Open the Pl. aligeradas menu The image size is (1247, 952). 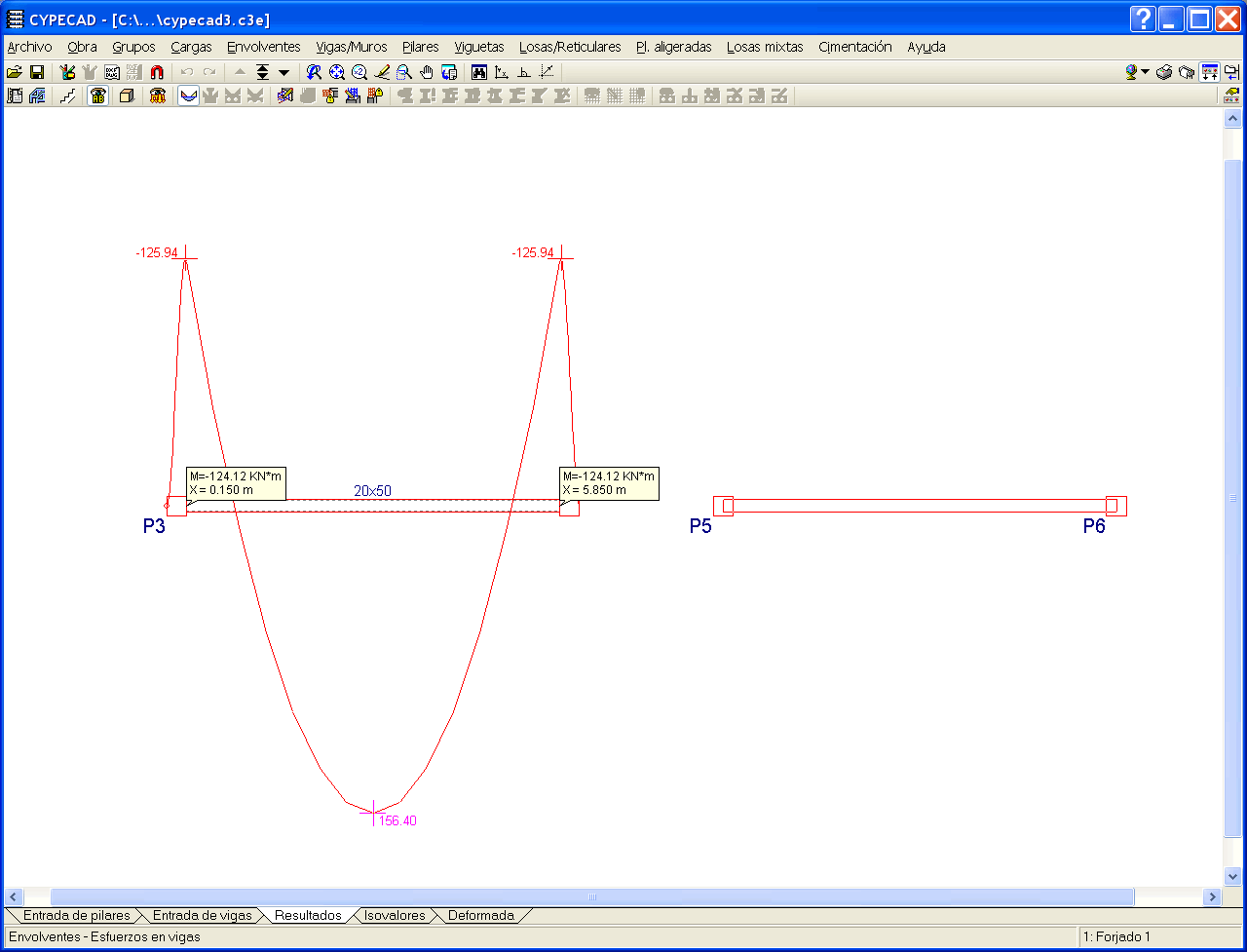674,47
